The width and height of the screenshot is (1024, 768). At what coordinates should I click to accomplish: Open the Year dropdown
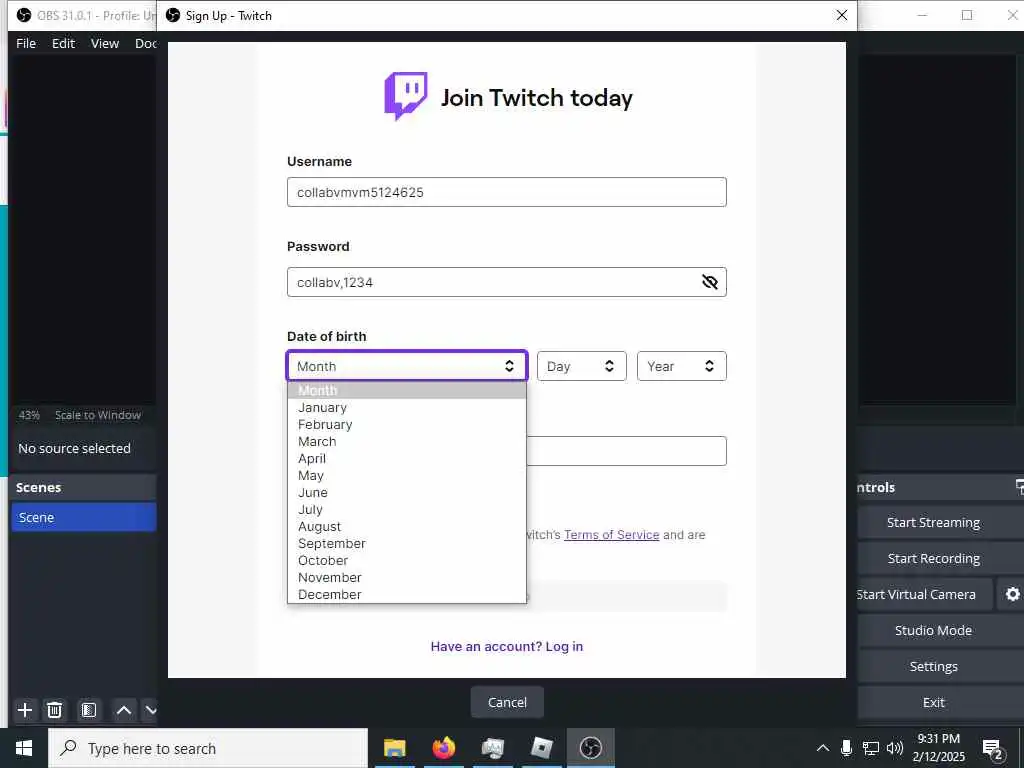681,366
